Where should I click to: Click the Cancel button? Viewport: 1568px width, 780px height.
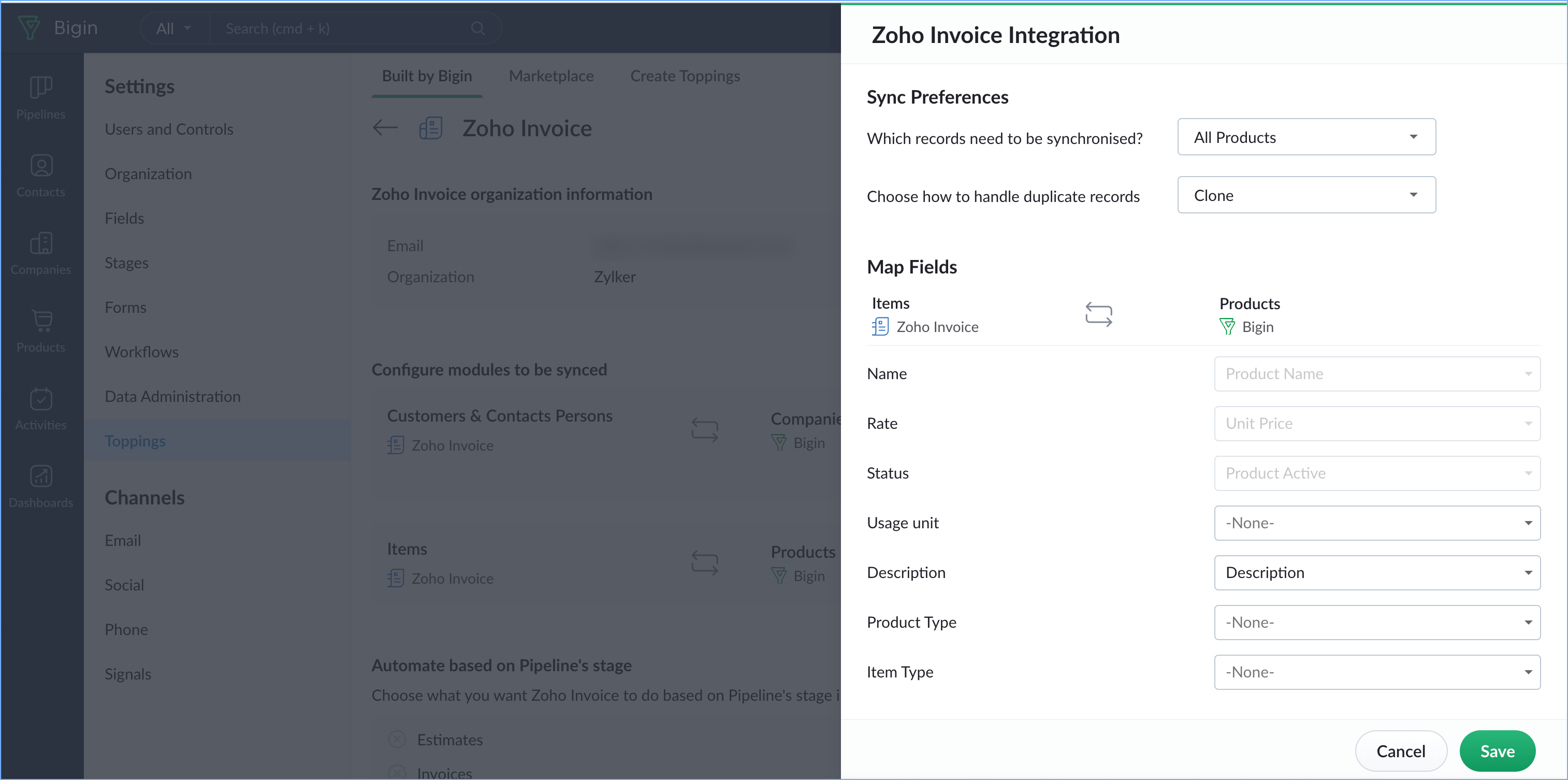coord(1401,752)
